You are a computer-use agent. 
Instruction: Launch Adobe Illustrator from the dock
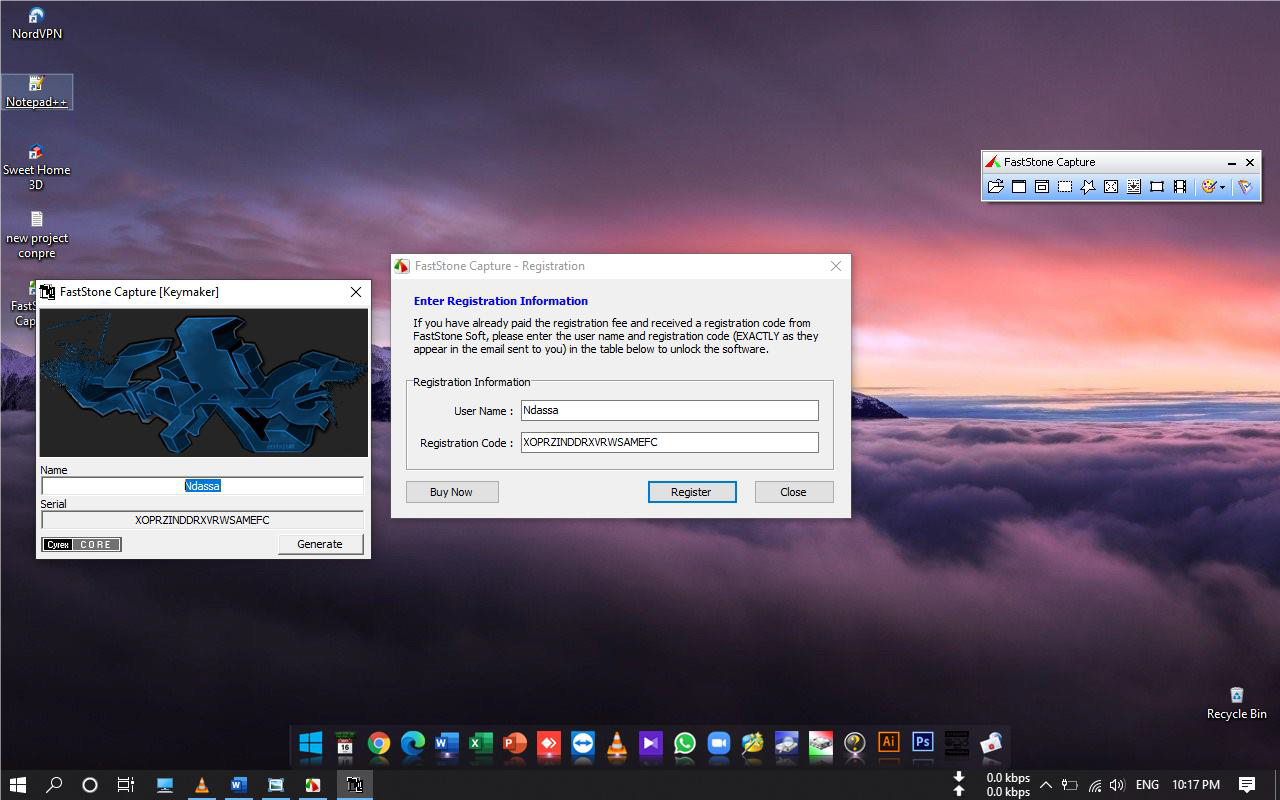pos(889,742)
